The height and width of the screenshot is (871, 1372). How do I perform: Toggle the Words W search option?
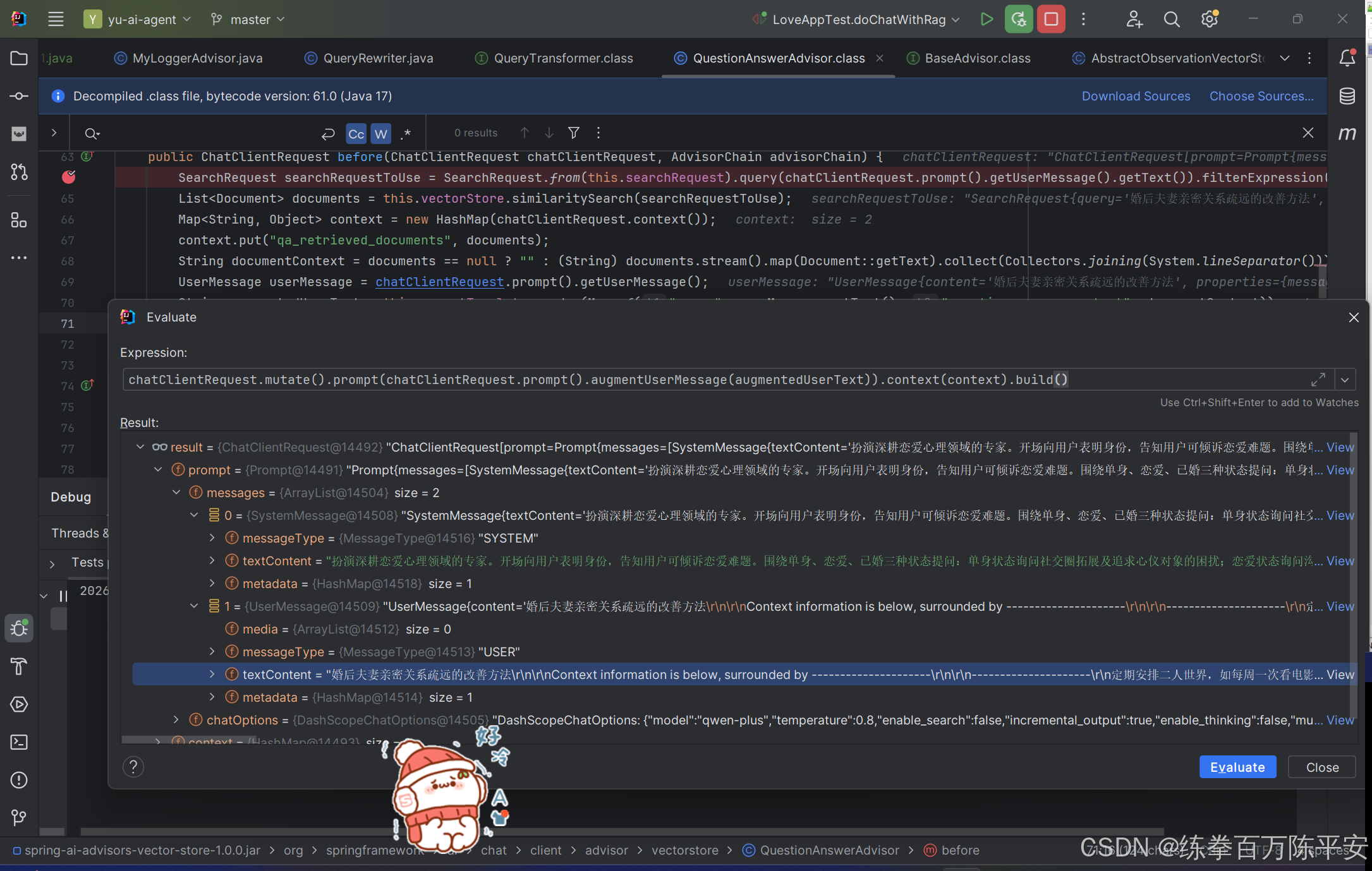point(380,133)
